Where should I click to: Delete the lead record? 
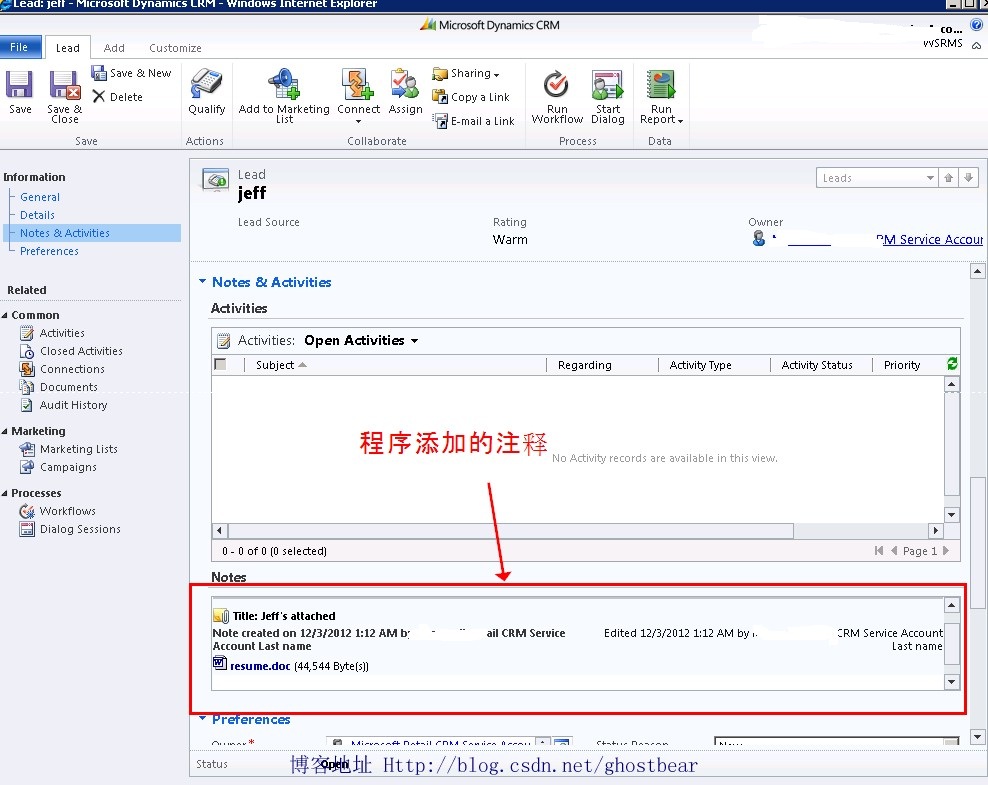(x=118, y=96)
